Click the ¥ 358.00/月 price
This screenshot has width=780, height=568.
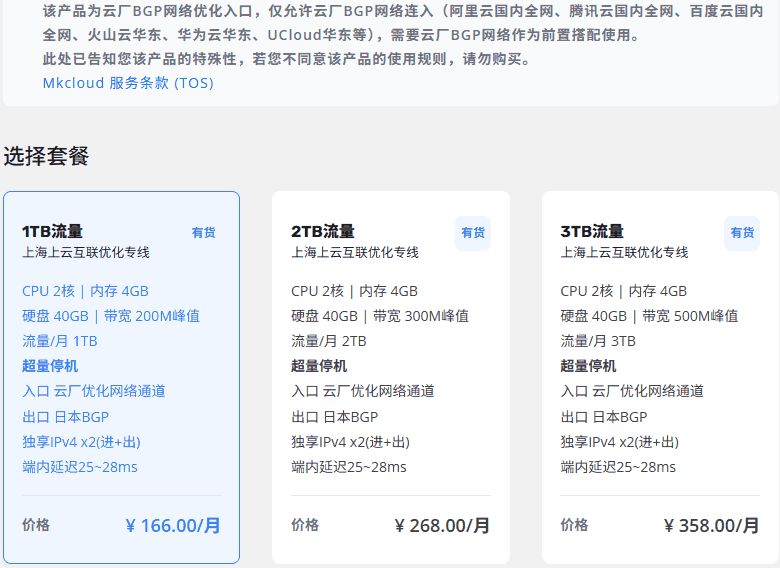click(x=711, y=526)
